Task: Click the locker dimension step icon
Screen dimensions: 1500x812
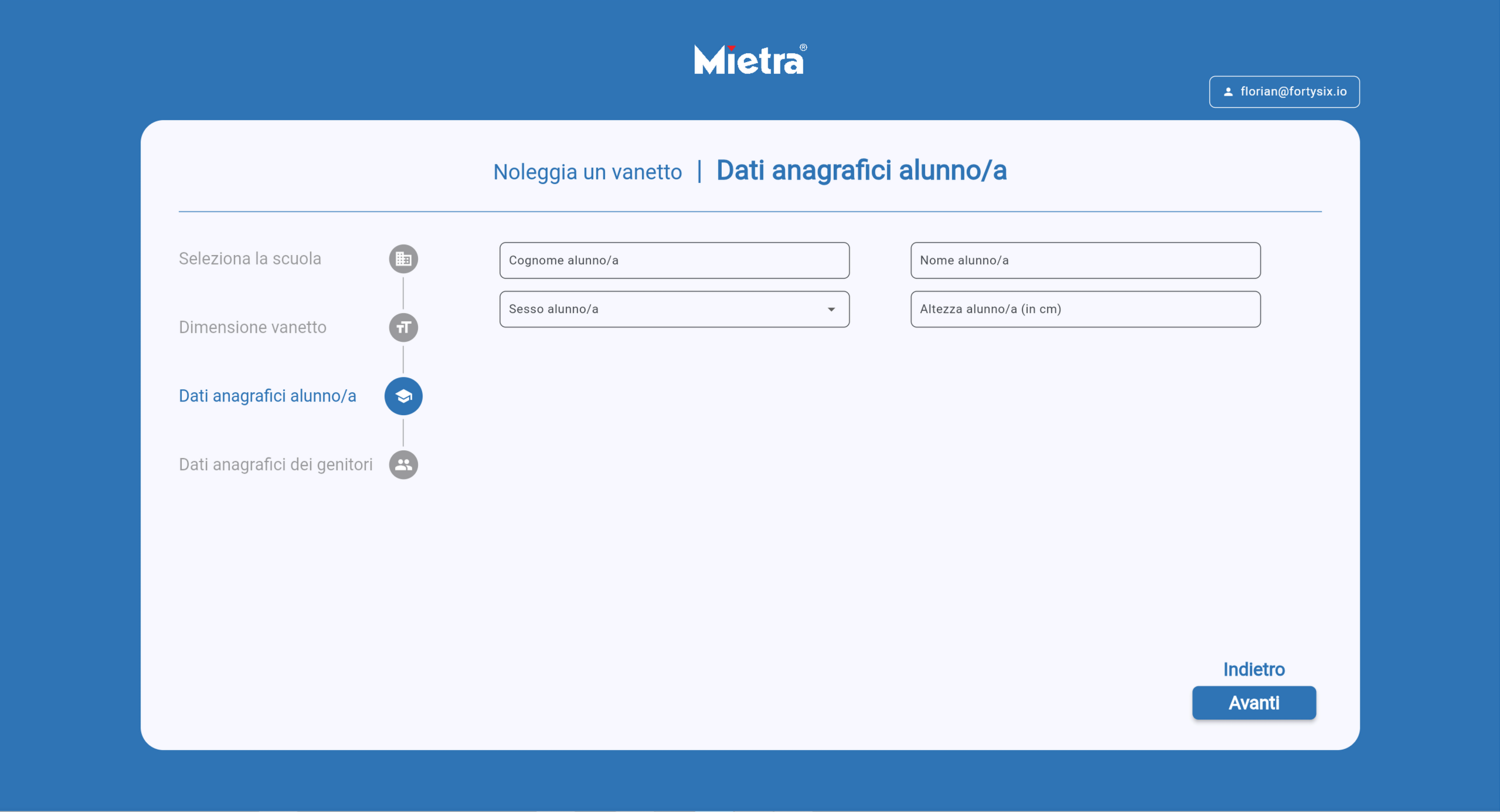Action: (403, 327)
